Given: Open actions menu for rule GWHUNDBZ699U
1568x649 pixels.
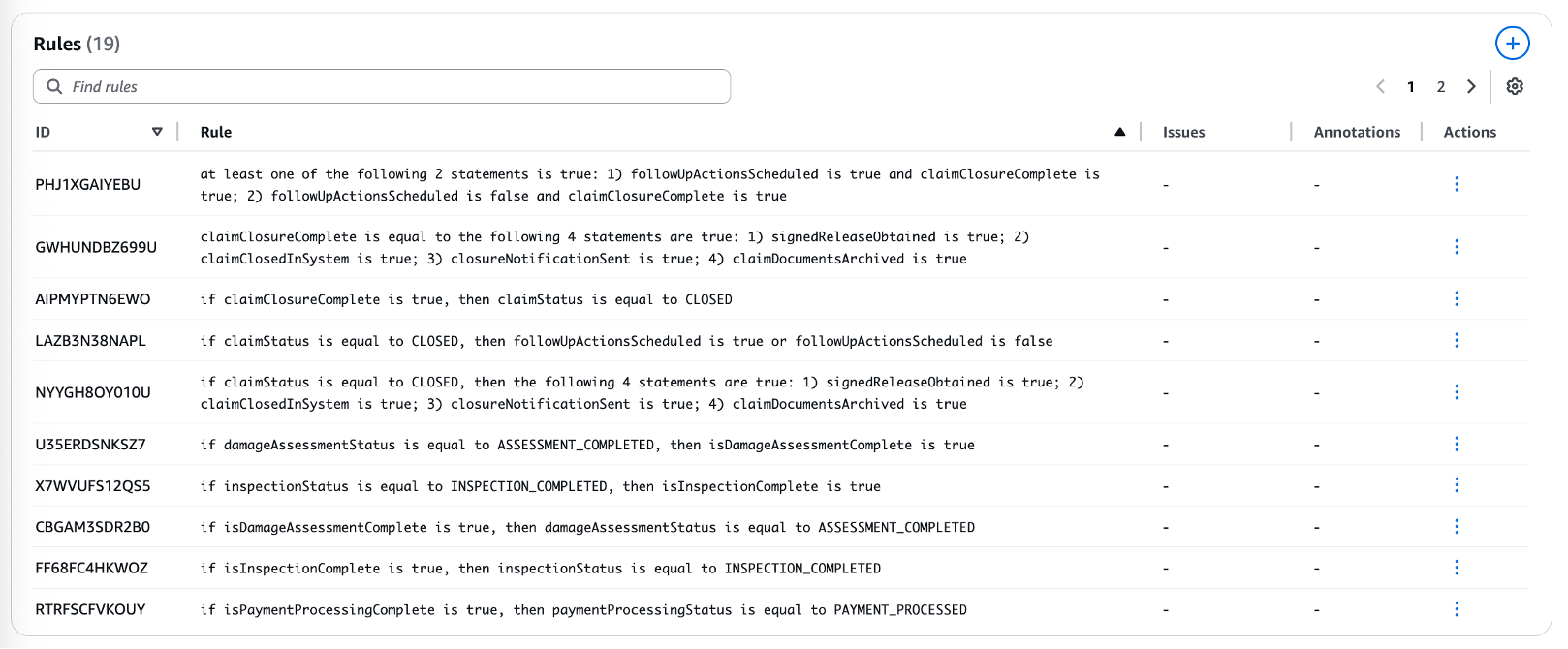Looking at the screenshot, I should click(1457, 246).
